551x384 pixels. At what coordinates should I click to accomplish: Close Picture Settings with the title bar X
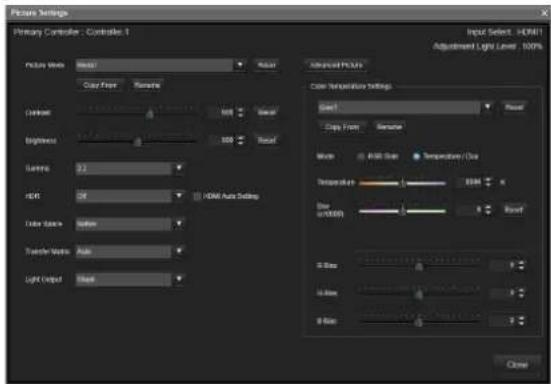(544, 13)
